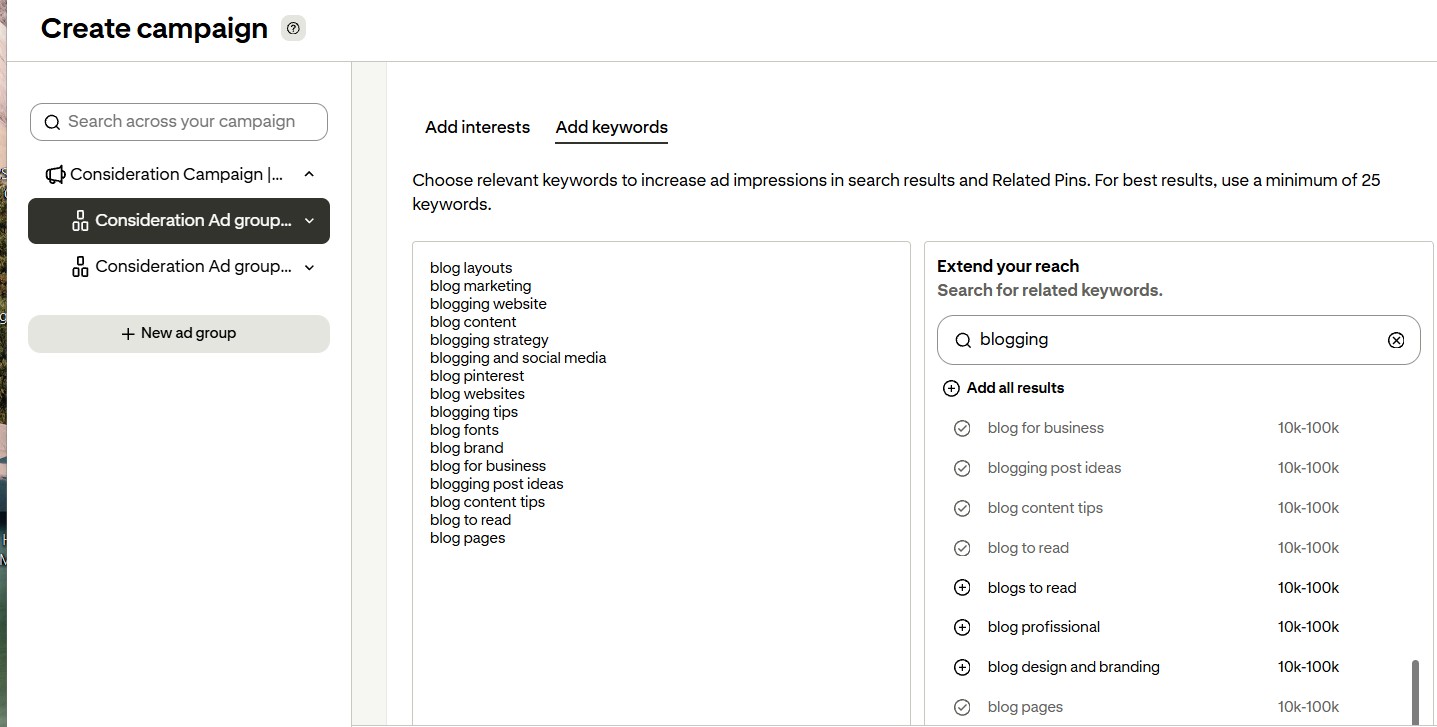Select the highlighted Consideration Ad group
Screen dimensions: 1437x727
point(179,221)
